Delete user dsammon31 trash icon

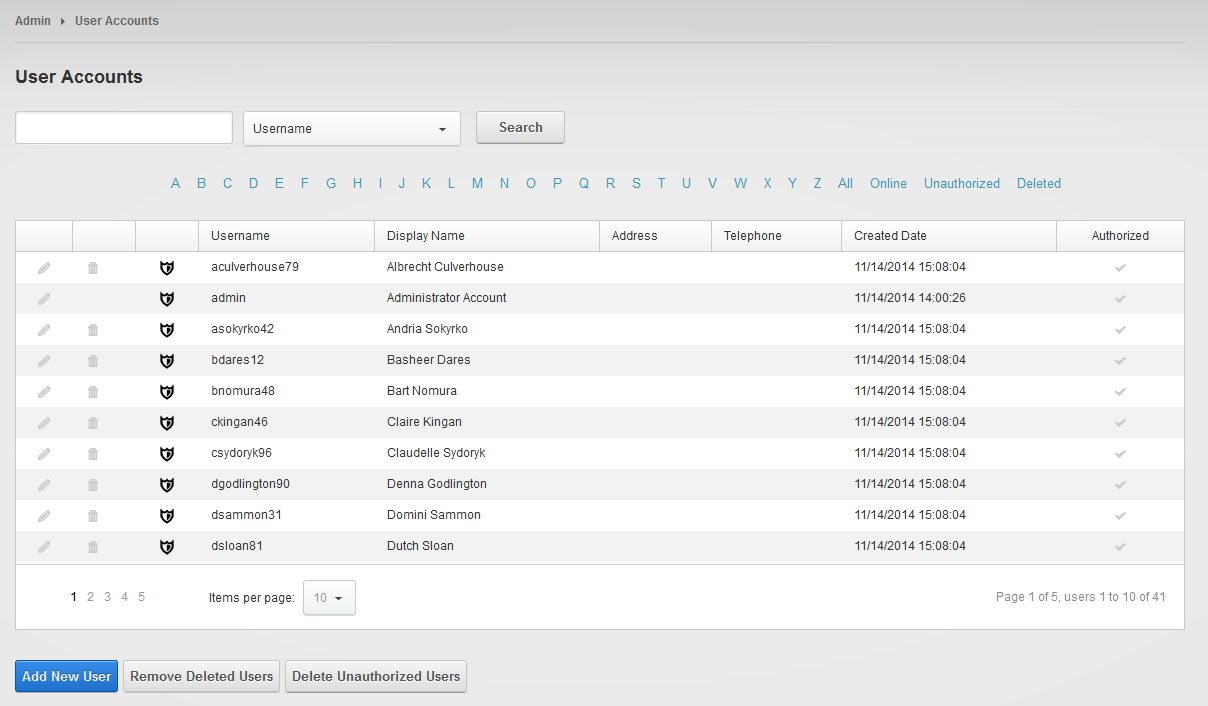click(x=93, y=516)
